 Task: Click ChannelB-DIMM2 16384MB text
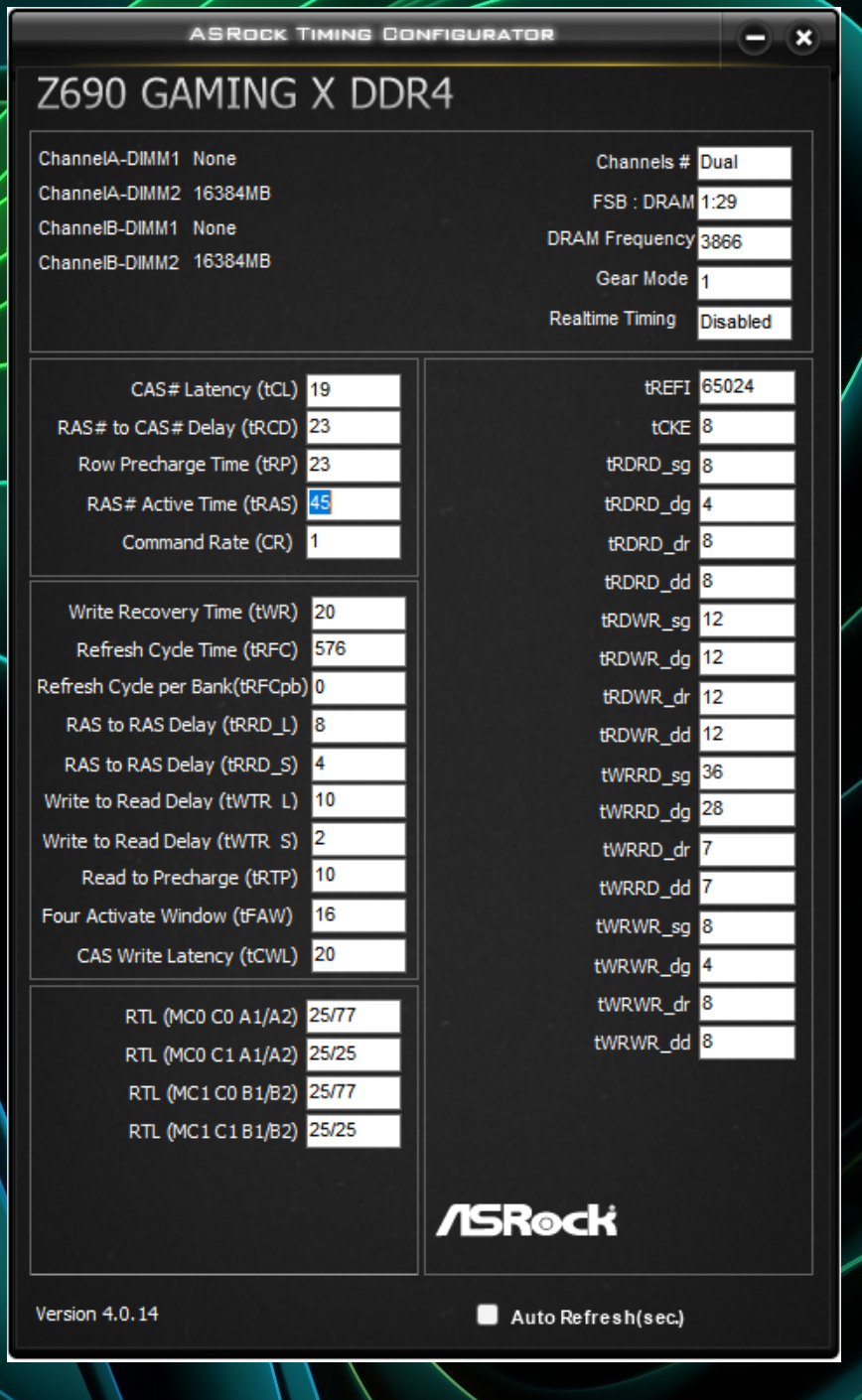[155, 263]
